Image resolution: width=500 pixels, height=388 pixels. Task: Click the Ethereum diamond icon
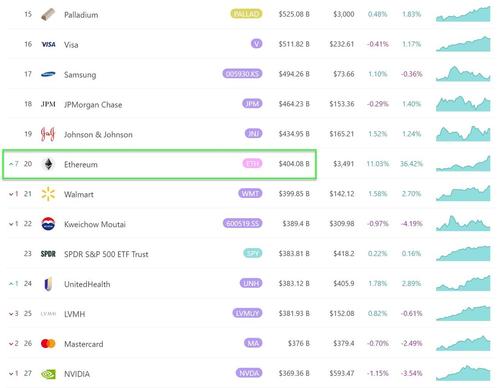(x=48, y=164)
